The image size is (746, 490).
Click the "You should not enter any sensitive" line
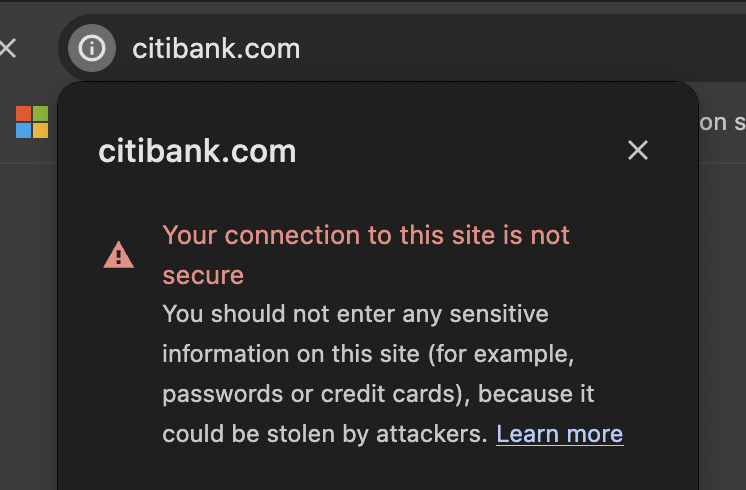click(x=355, y=314)
